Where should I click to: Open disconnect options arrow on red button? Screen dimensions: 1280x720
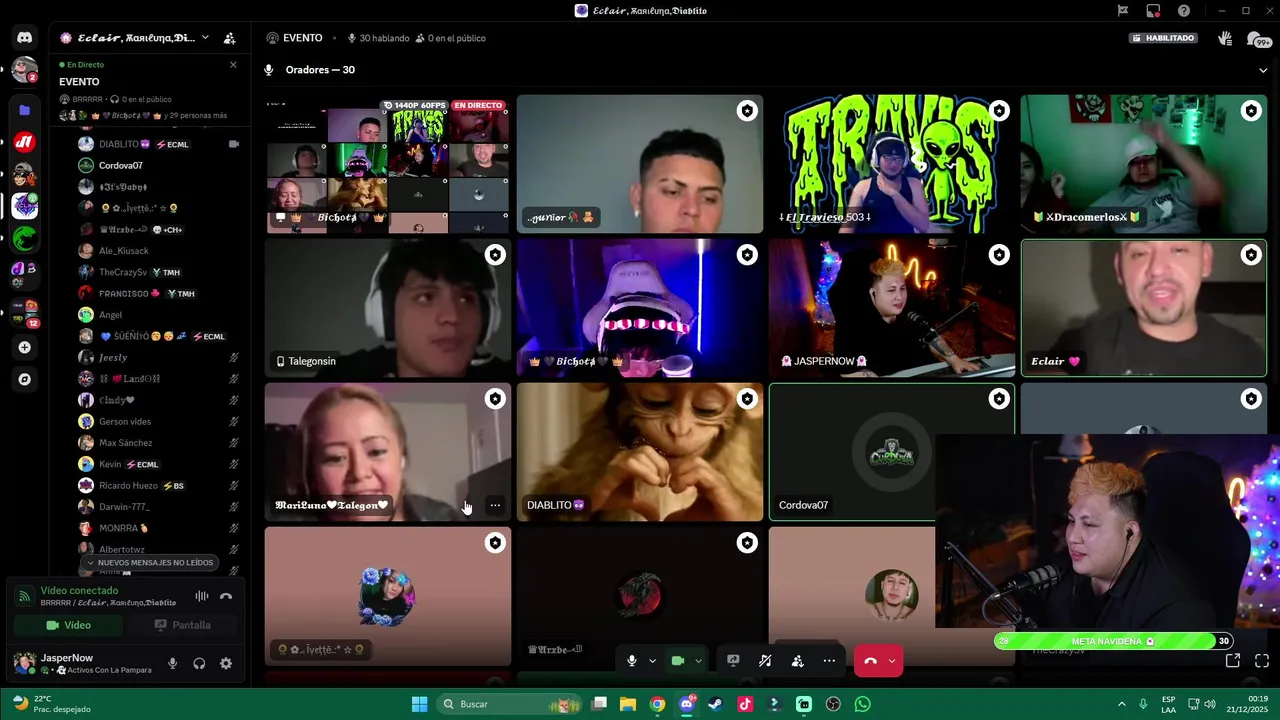point(892,661)
